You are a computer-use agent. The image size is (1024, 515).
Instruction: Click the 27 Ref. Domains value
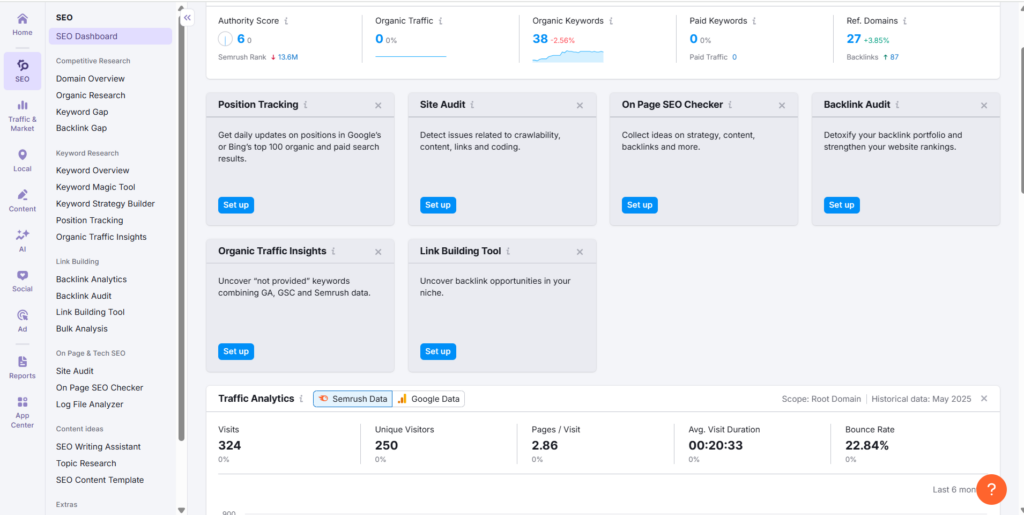coord(854,39)
